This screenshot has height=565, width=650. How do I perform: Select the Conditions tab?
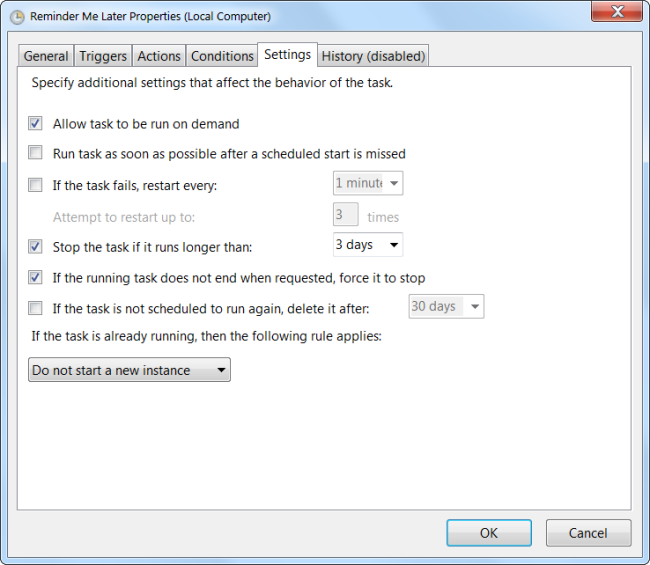click(x=222, y=56)
